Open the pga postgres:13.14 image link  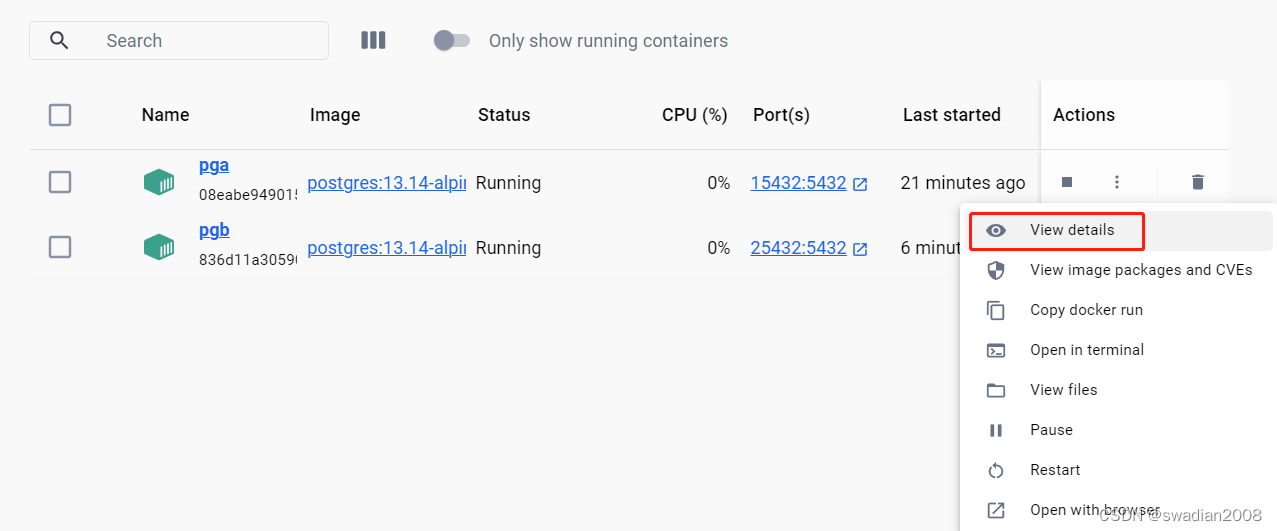coord(386,183)
